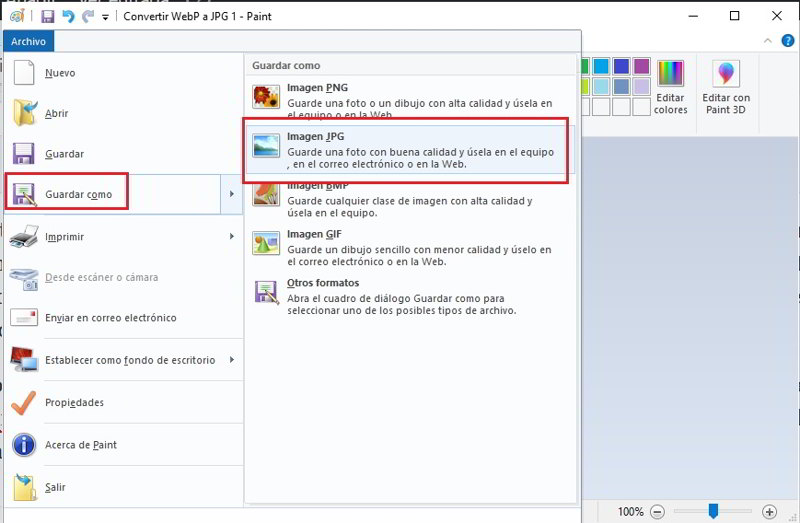Viewport: 800px width, 523px height.
Task: Pick the purple color swatch in palette
Action: pyautogui.click(x=641, y=67)
